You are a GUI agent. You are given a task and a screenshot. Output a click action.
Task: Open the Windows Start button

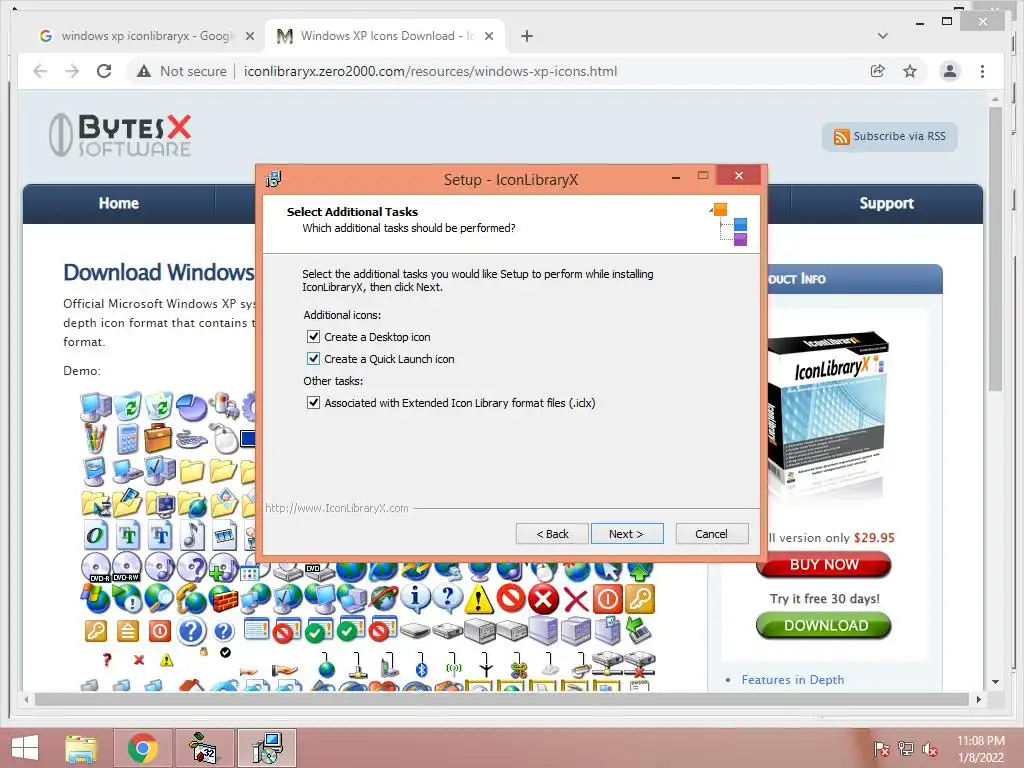click(x=25, y=748)
